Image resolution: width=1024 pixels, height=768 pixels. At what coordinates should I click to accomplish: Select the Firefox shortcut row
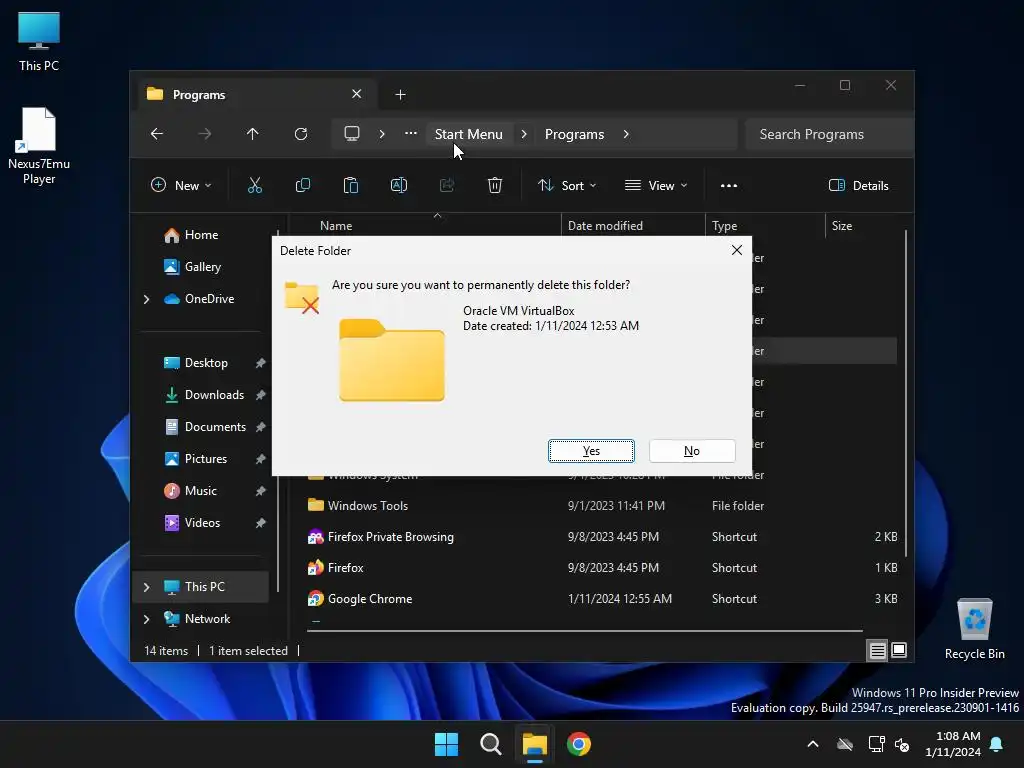click(x=601, y=568)
